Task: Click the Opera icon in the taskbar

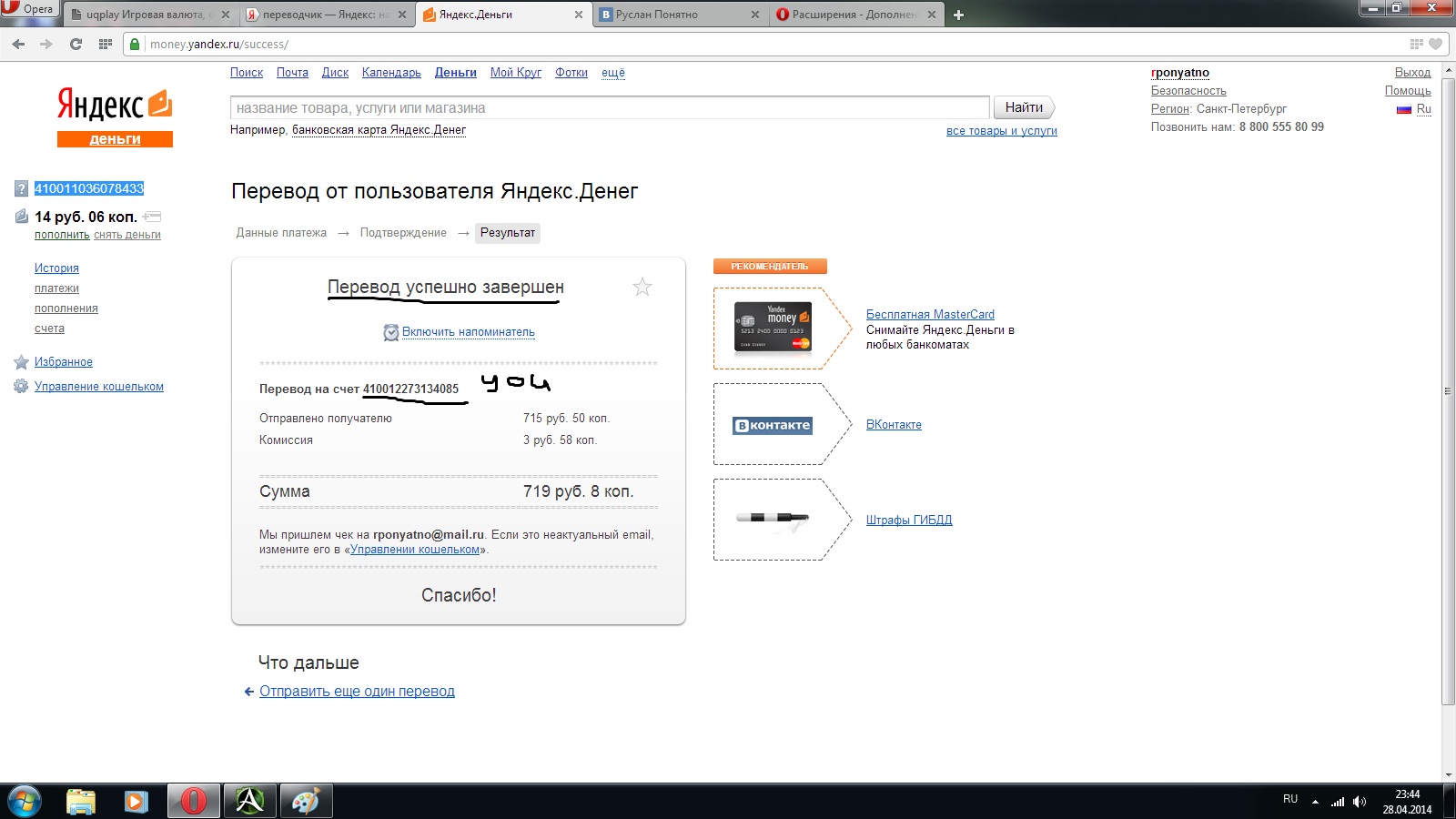Action: point(193,801)
